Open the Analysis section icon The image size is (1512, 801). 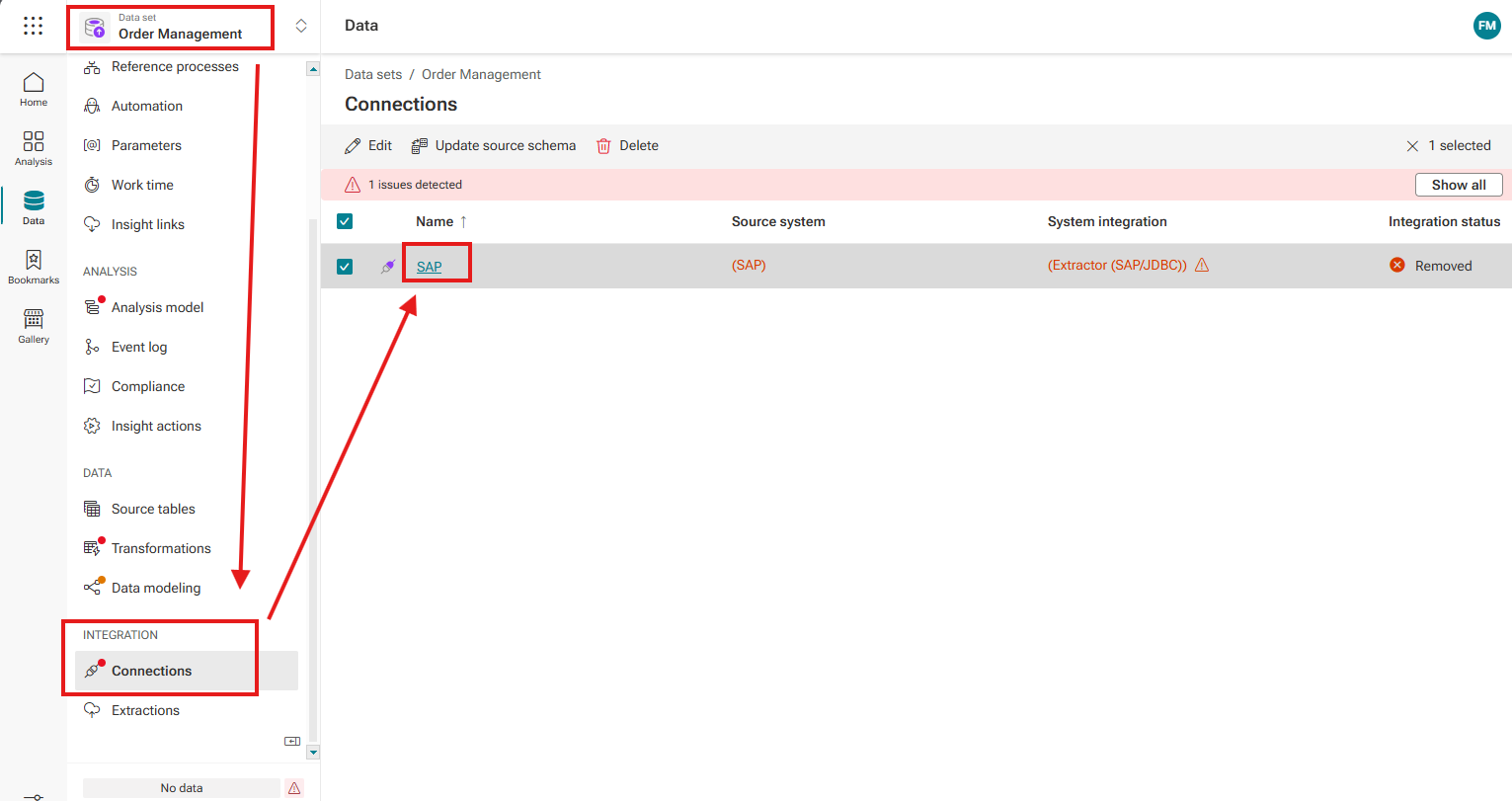pos(34,148)
